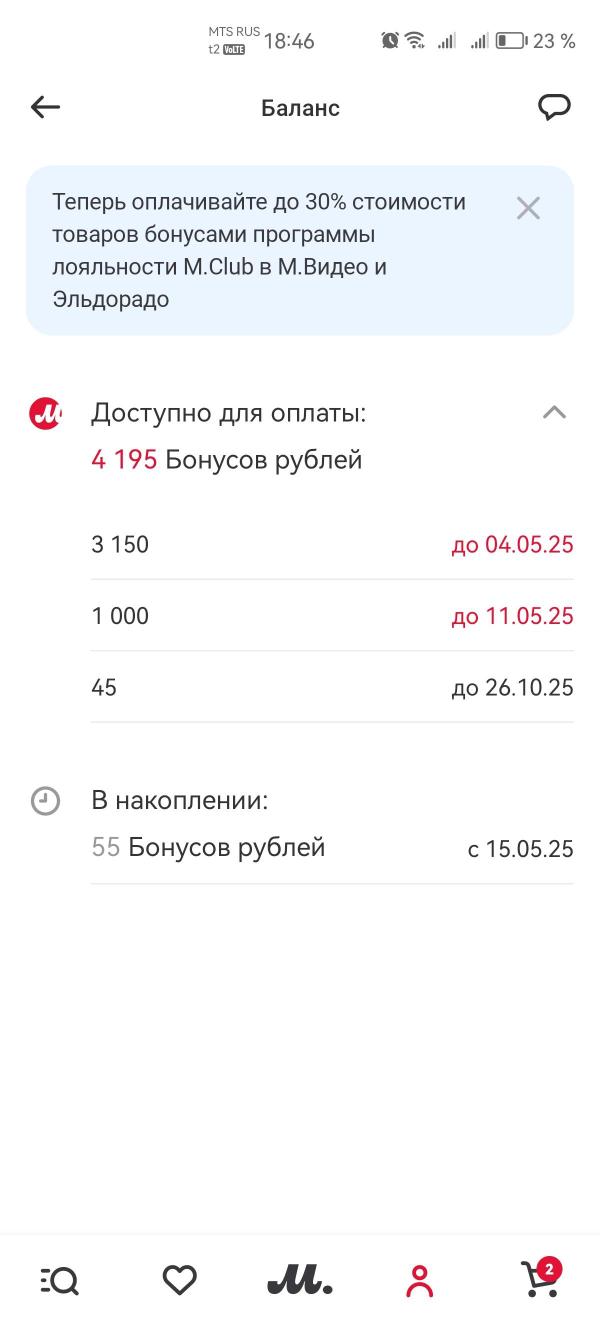Tap the 4 195 Бонусов рублей total
Screen dimensions: 600x1325
pos(227,460)
